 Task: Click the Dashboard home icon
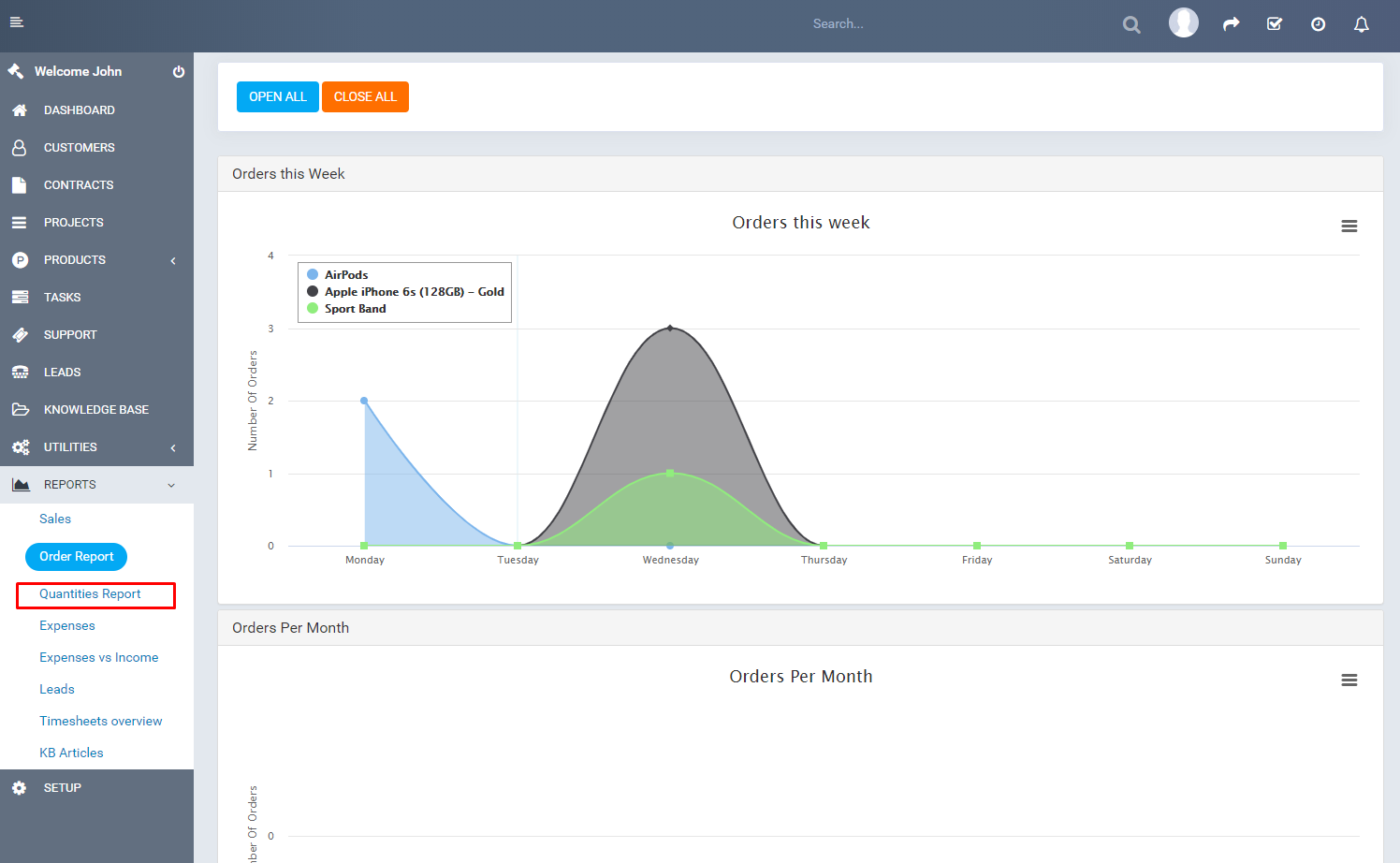[20, 110]
